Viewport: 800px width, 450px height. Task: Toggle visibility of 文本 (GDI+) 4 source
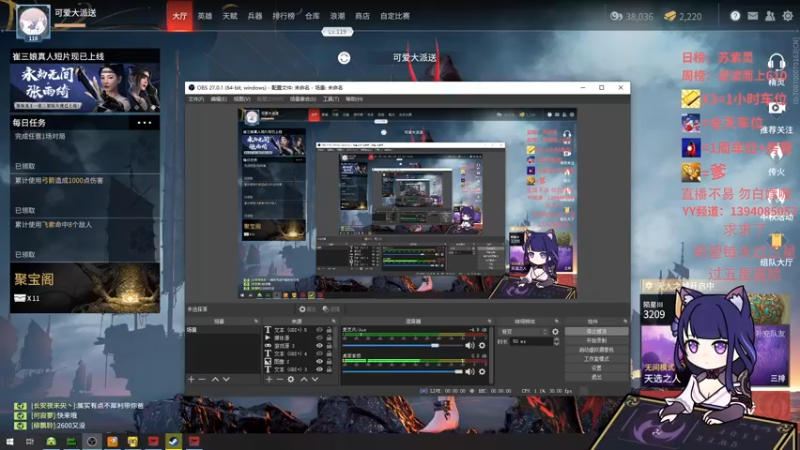(319, 354)
